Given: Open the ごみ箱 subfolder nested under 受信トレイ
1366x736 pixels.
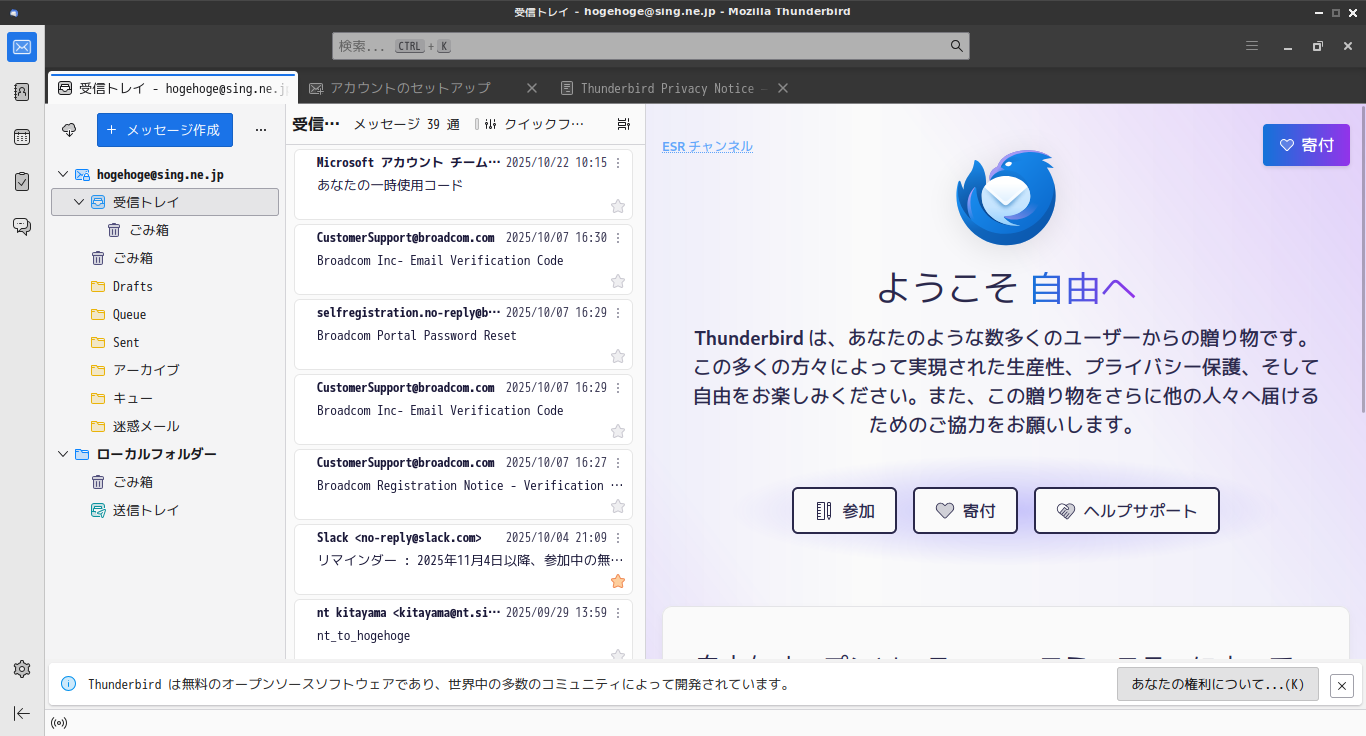Looking at the screenshot, I should point(165,230).
